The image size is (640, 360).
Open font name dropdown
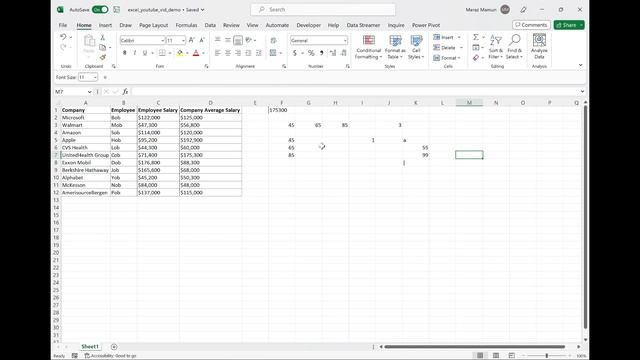point(162,40)
